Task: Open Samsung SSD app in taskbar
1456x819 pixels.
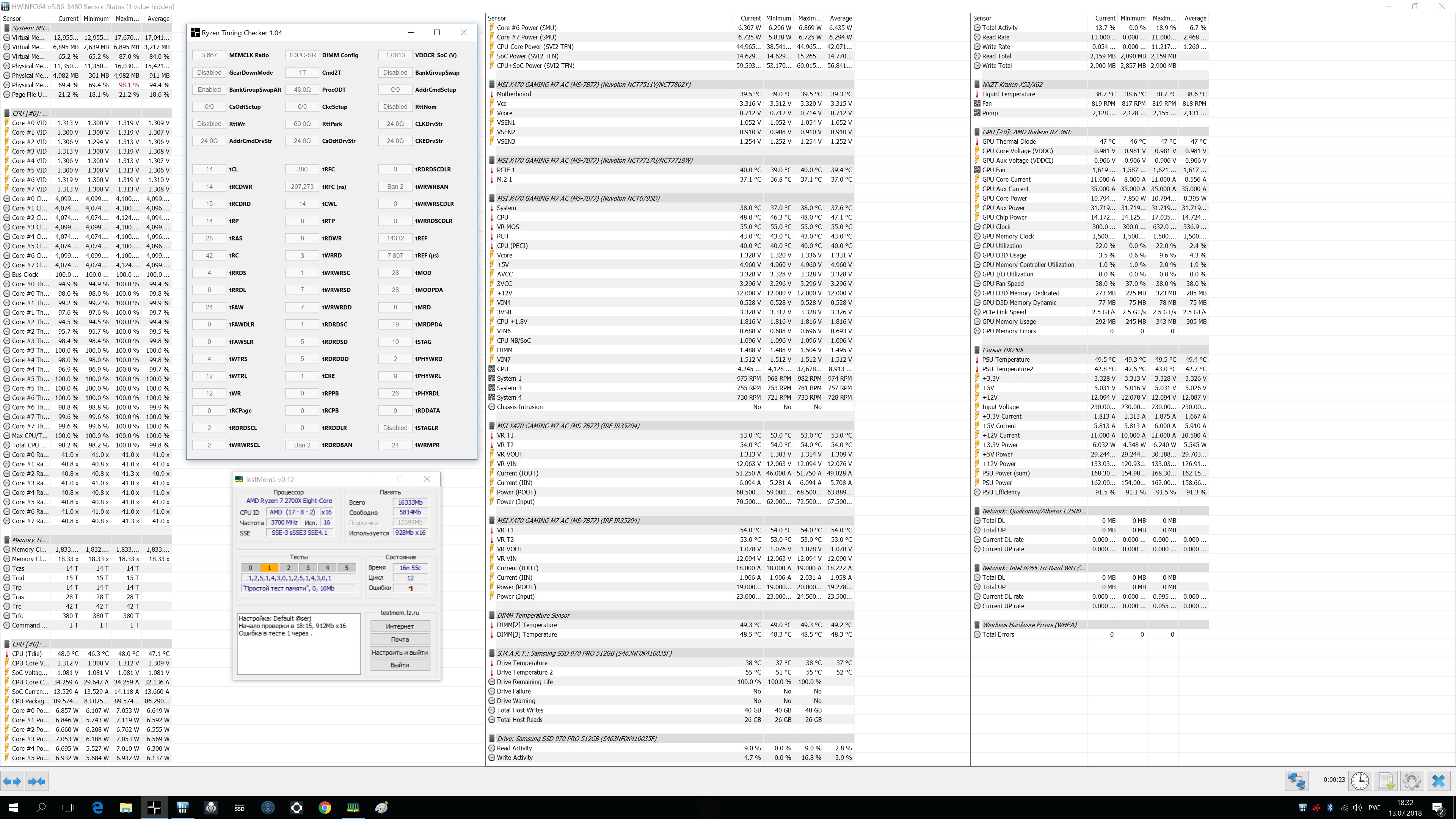Action: [239, 808]
